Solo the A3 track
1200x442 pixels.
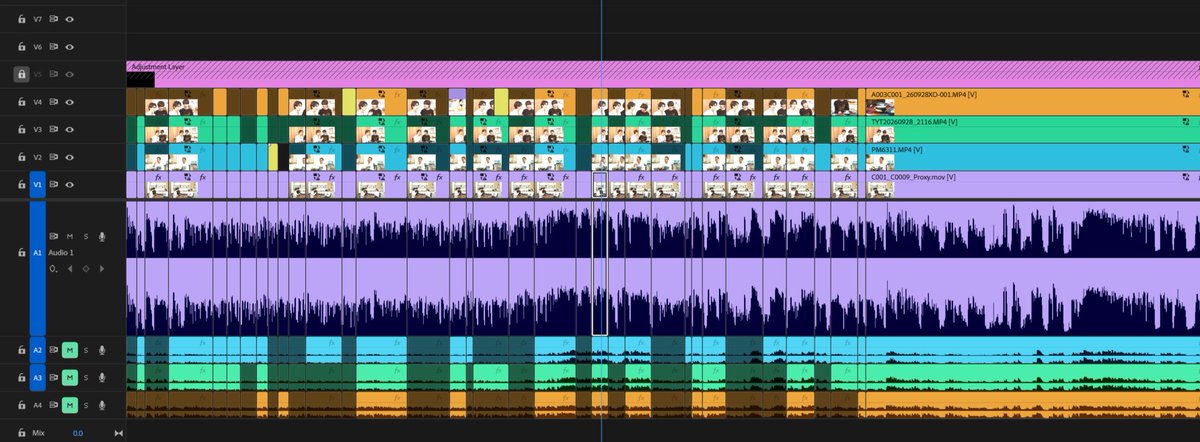(86, 378)
